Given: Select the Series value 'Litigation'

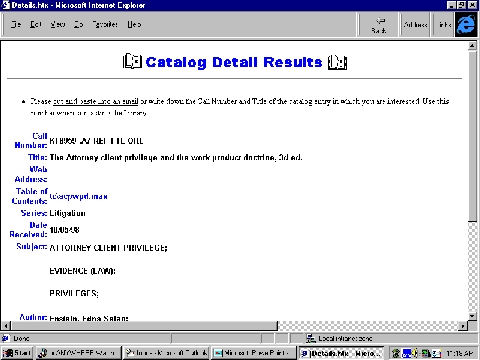Looking at the screenshot, I should (x=67, y=213).
